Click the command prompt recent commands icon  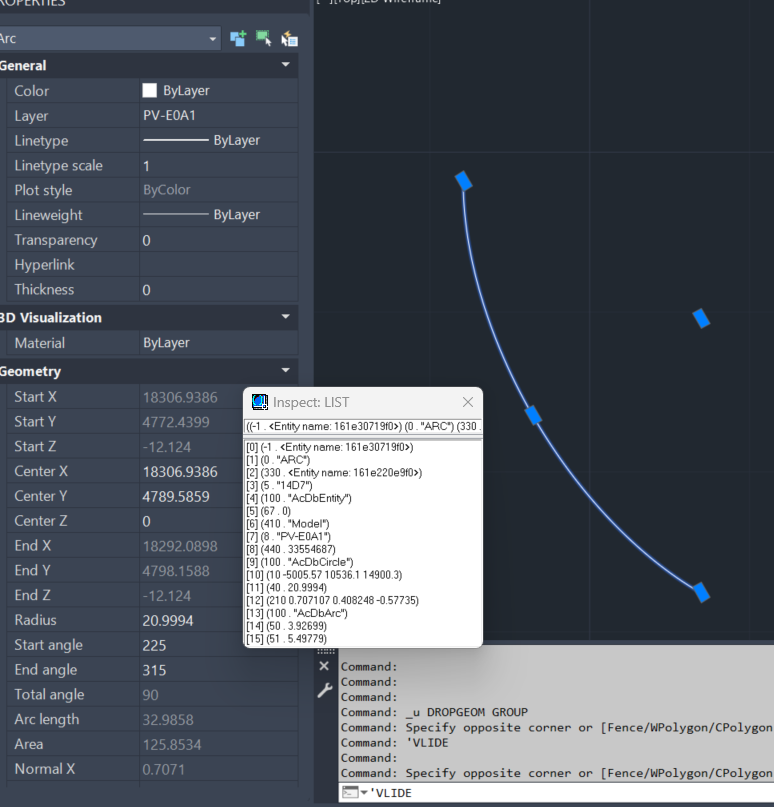353,793
